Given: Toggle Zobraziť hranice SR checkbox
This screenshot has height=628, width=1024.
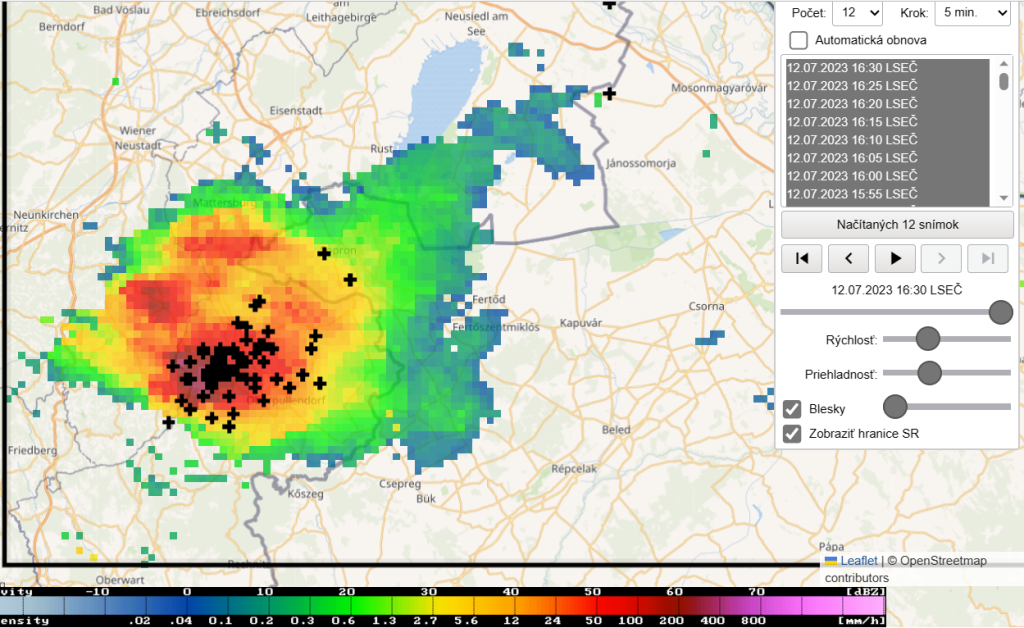Looking at the screenshot, I should 792,434.
